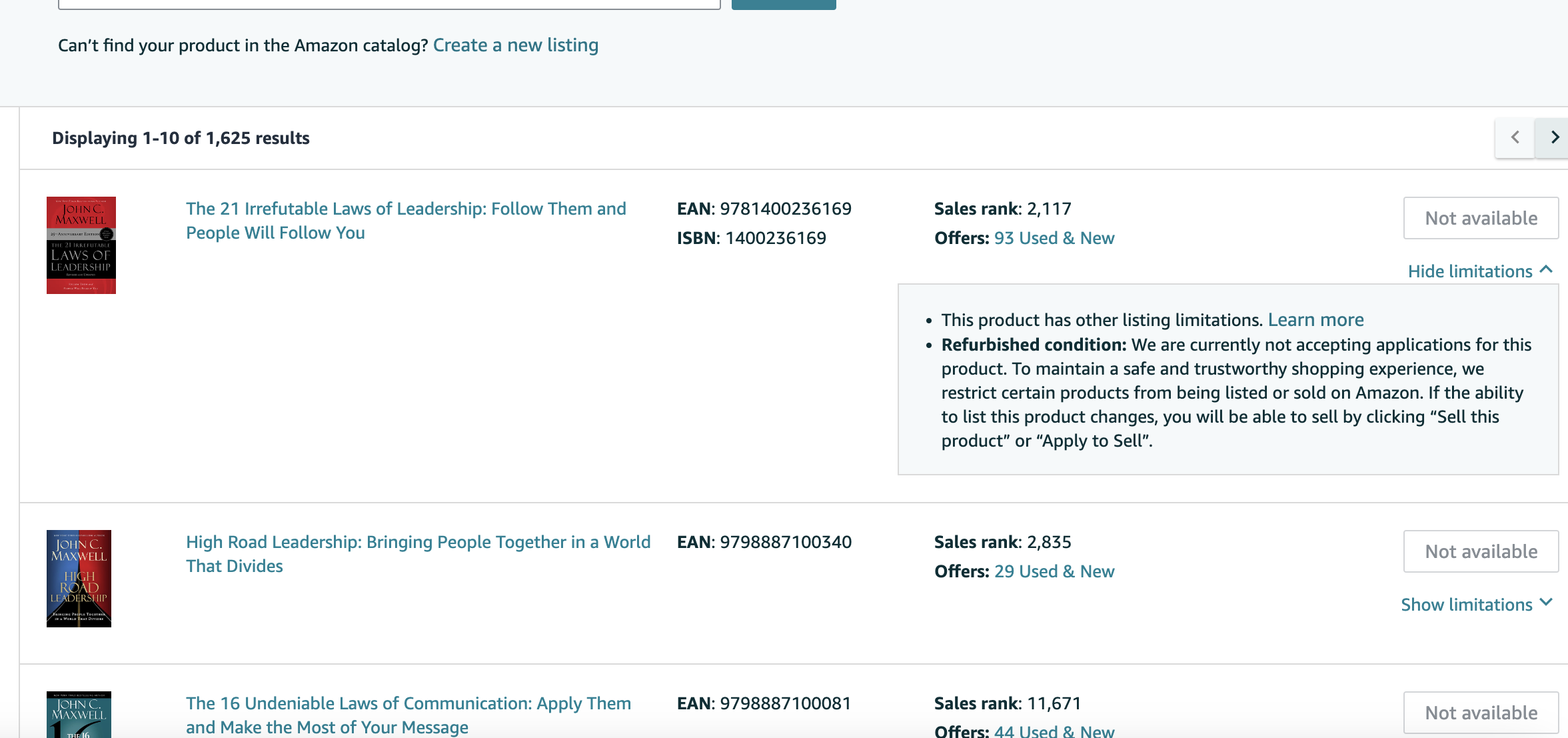Open The 16 Undeniable Laws of Communication title
Screen dimensions: 1568x738
point(408,715)
